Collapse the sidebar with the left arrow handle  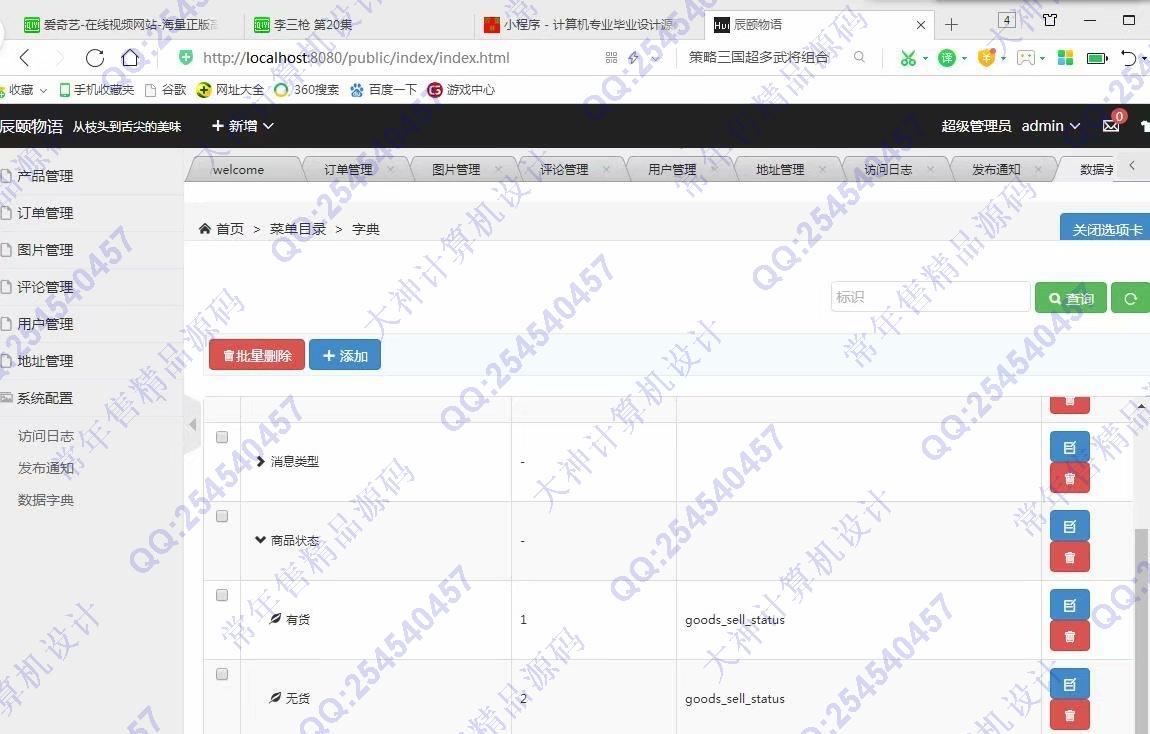[192, 424]
